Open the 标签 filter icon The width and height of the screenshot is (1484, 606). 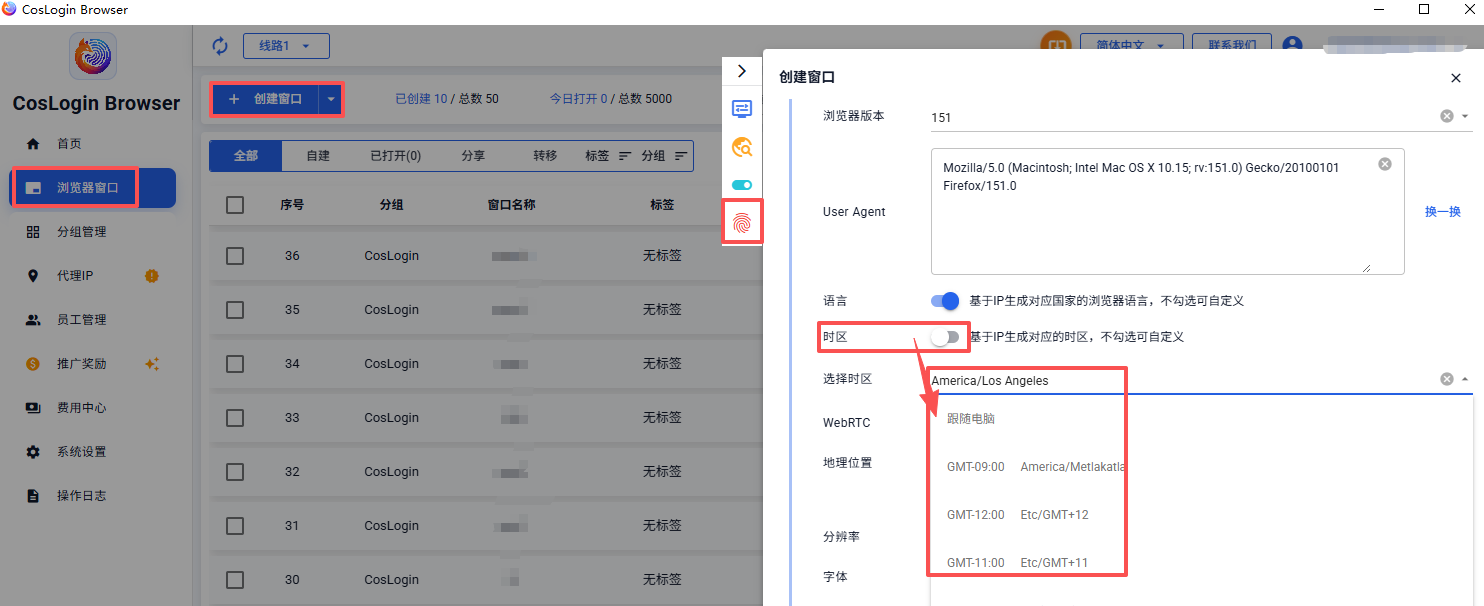pyautogui.click(x=625, y=156)
